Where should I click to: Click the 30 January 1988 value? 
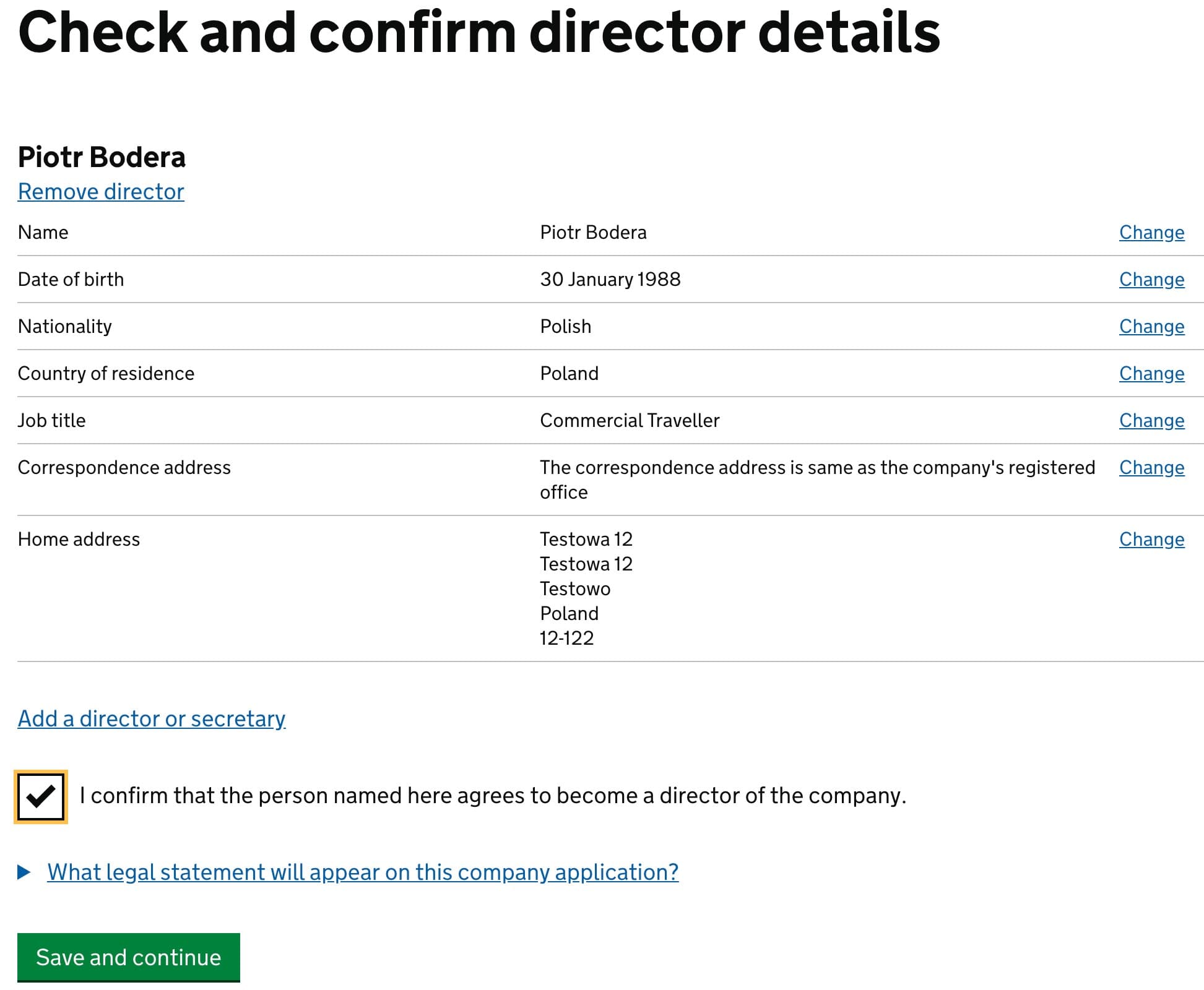coord(610,280)
